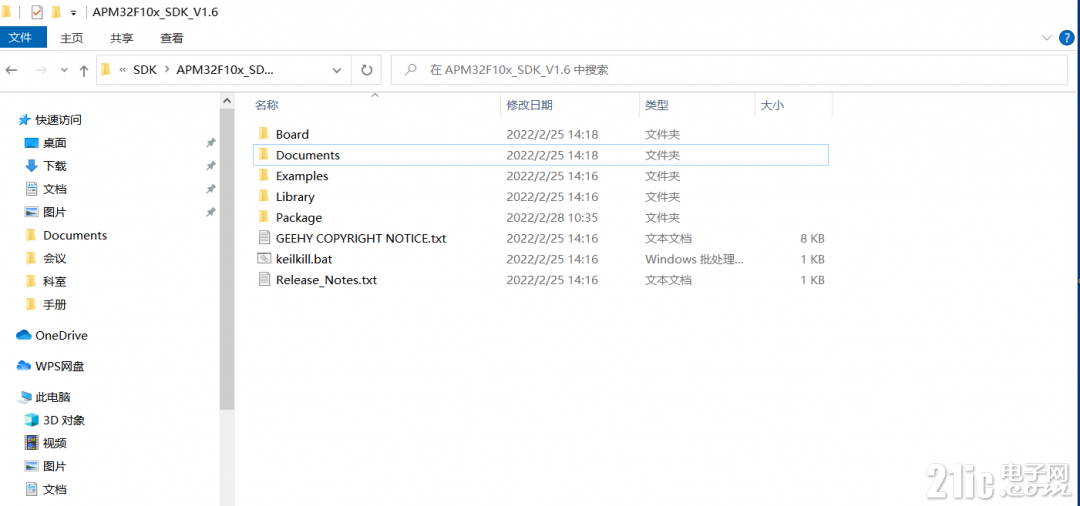Open 科室 folder in navigation pane
The width and height of the screenshot is (1080, 506).
coord(54,282)
